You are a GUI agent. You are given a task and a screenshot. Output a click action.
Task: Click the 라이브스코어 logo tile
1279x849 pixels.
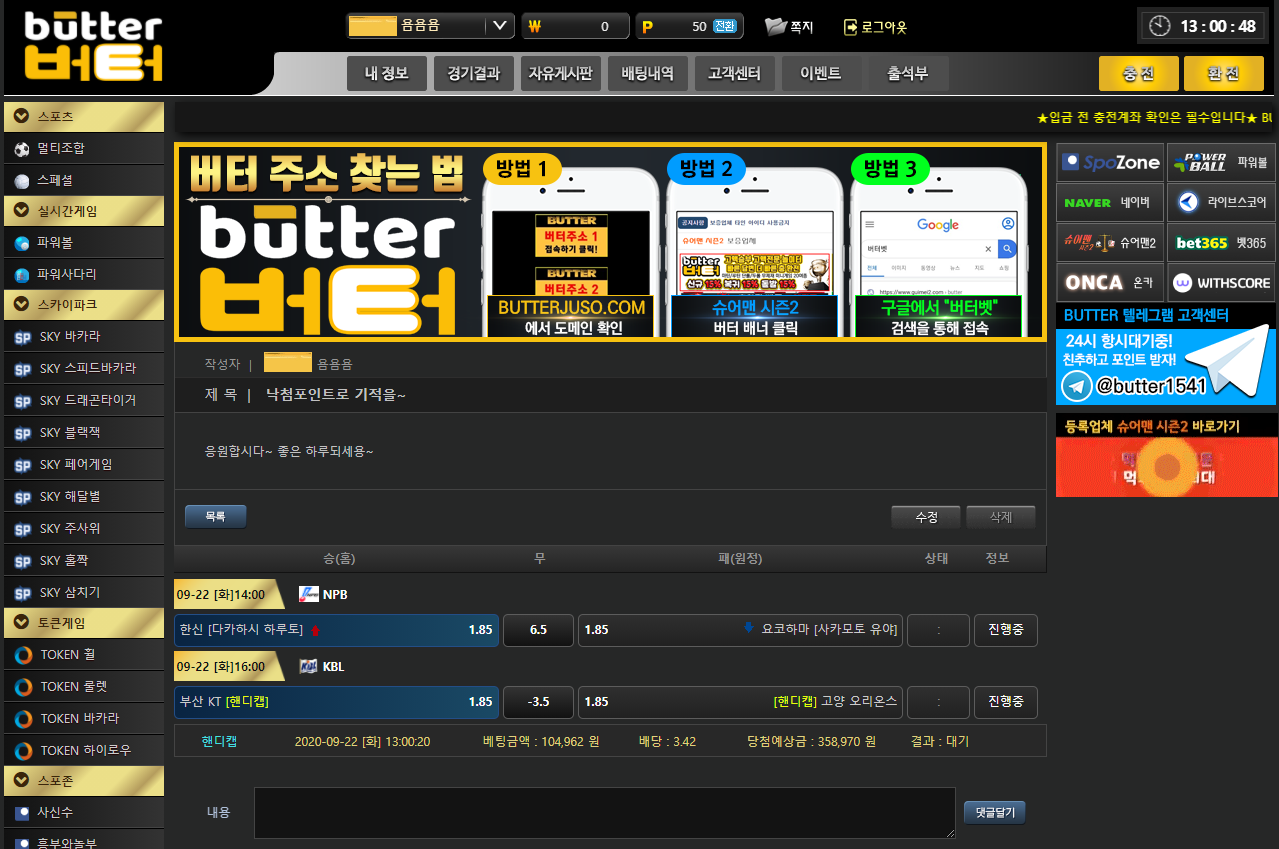[x=1221, y=202]
